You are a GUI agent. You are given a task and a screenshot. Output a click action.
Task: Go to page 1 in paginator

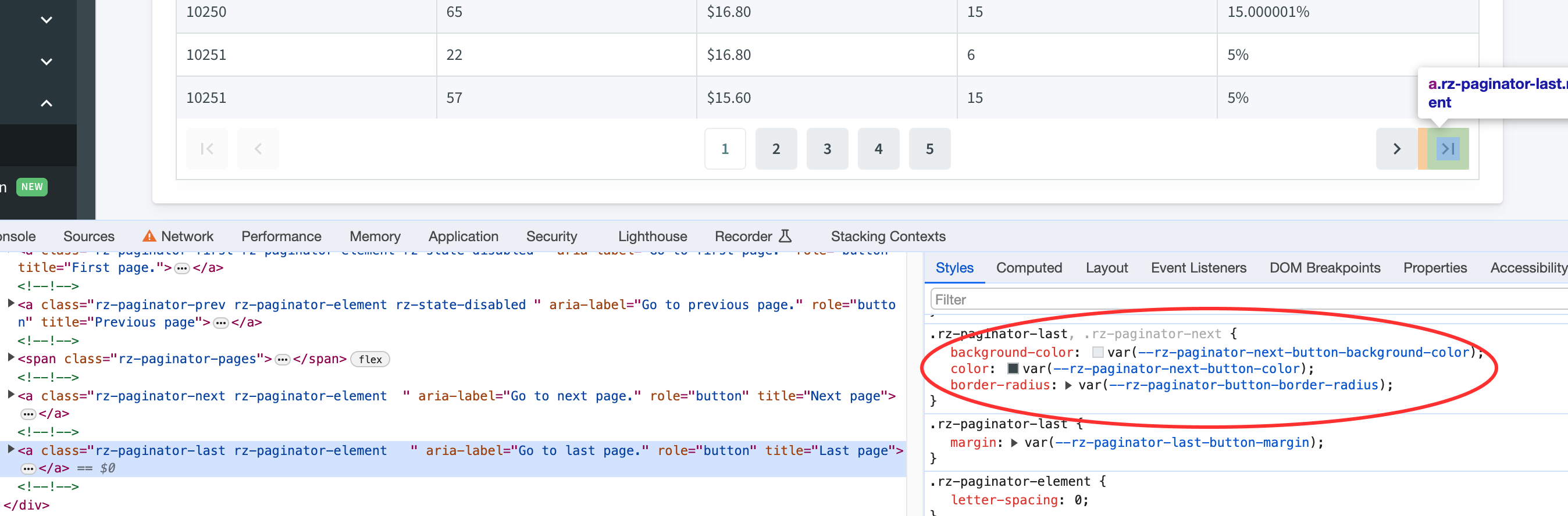(725, 149)
